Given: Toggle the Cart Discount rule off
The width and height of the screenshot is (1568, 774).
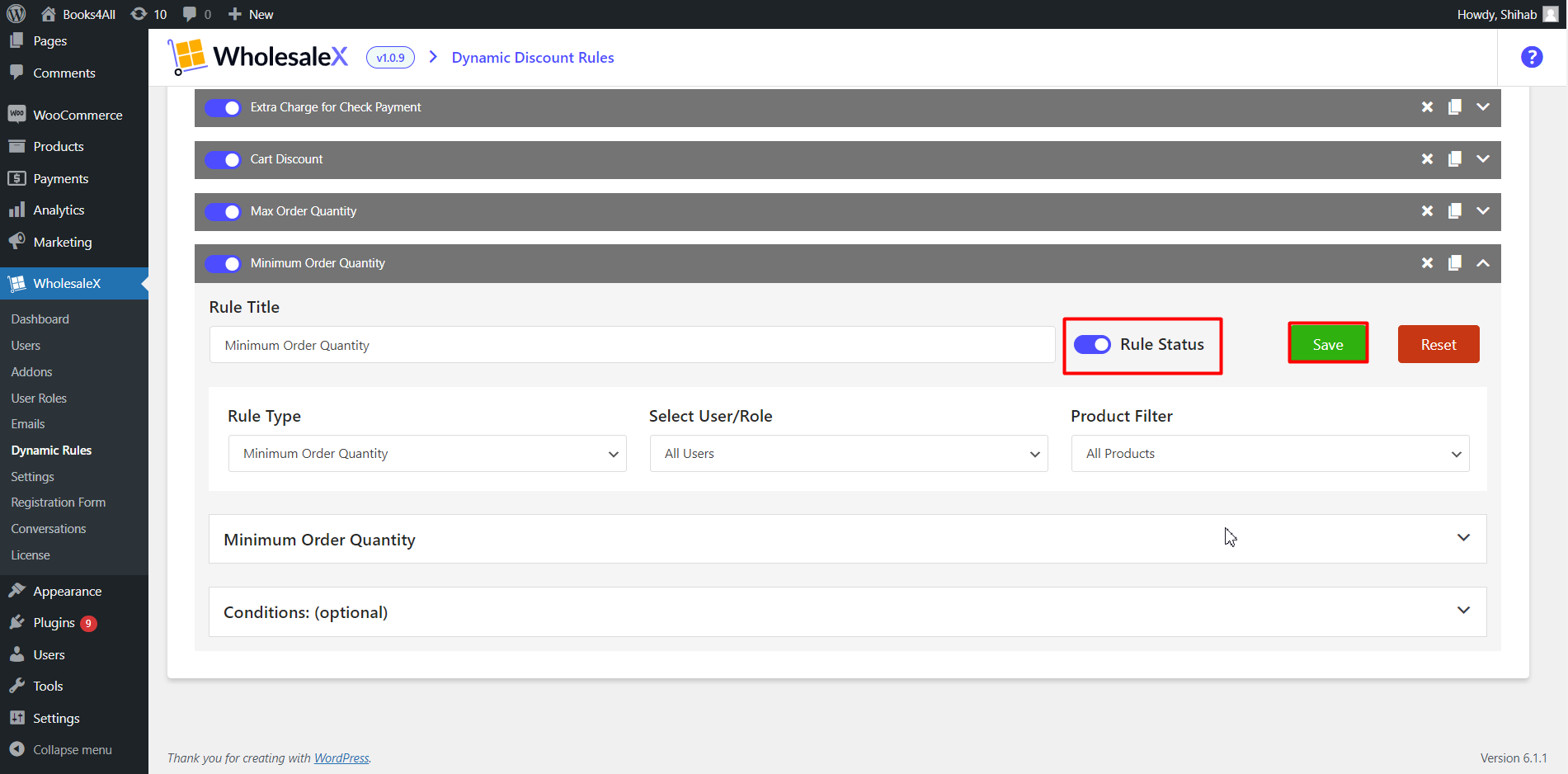Looking at the screenshot, I should [223, 159].
